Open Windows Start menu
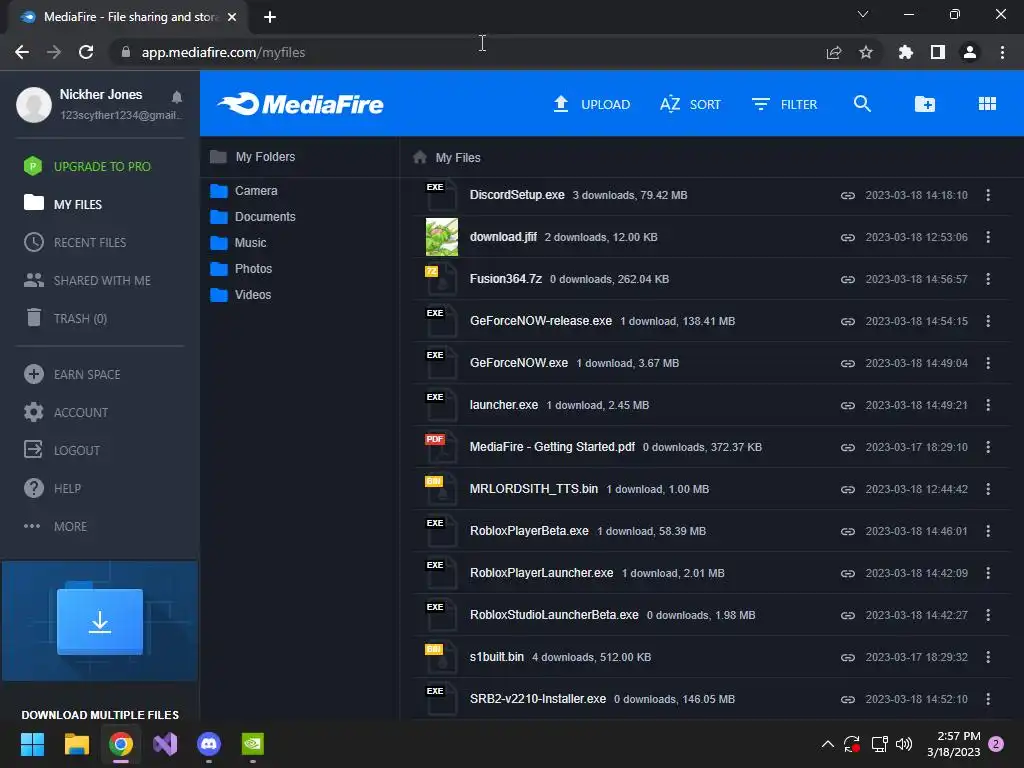 [32, 744]
